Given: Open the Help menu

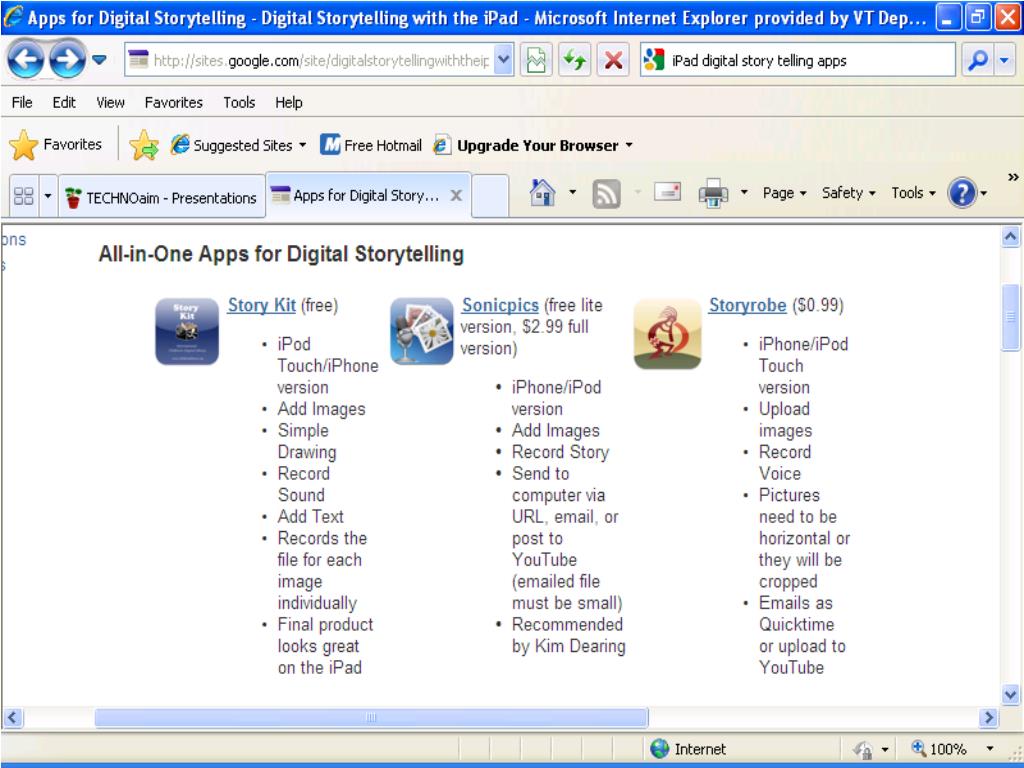Looking at the screenshot, I should point(289,103).
